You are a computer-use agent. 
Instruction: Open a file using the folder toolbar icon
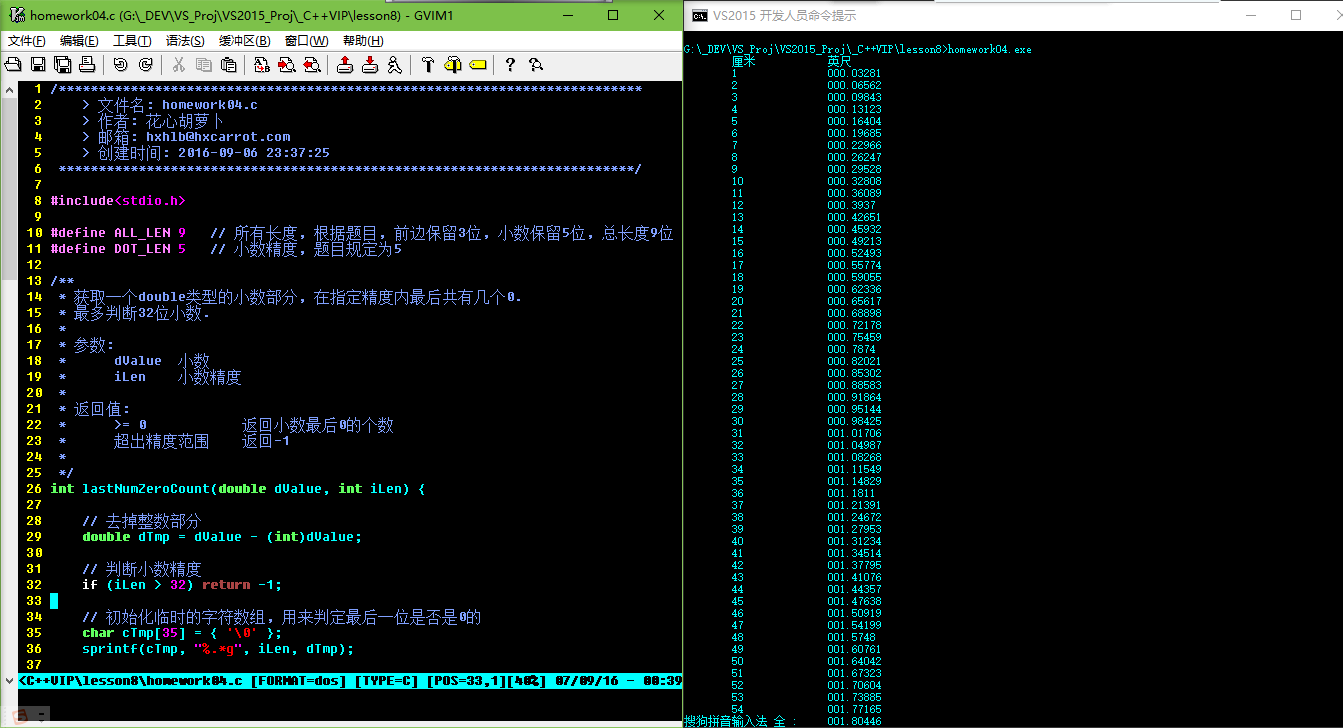point(12,64)
